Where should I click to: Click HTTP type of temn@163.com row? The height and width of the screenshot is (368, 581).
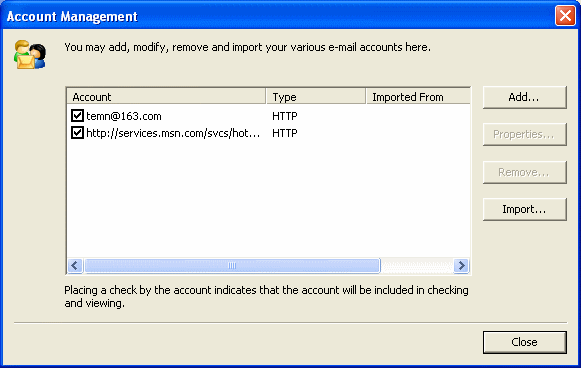click(285, 116)
